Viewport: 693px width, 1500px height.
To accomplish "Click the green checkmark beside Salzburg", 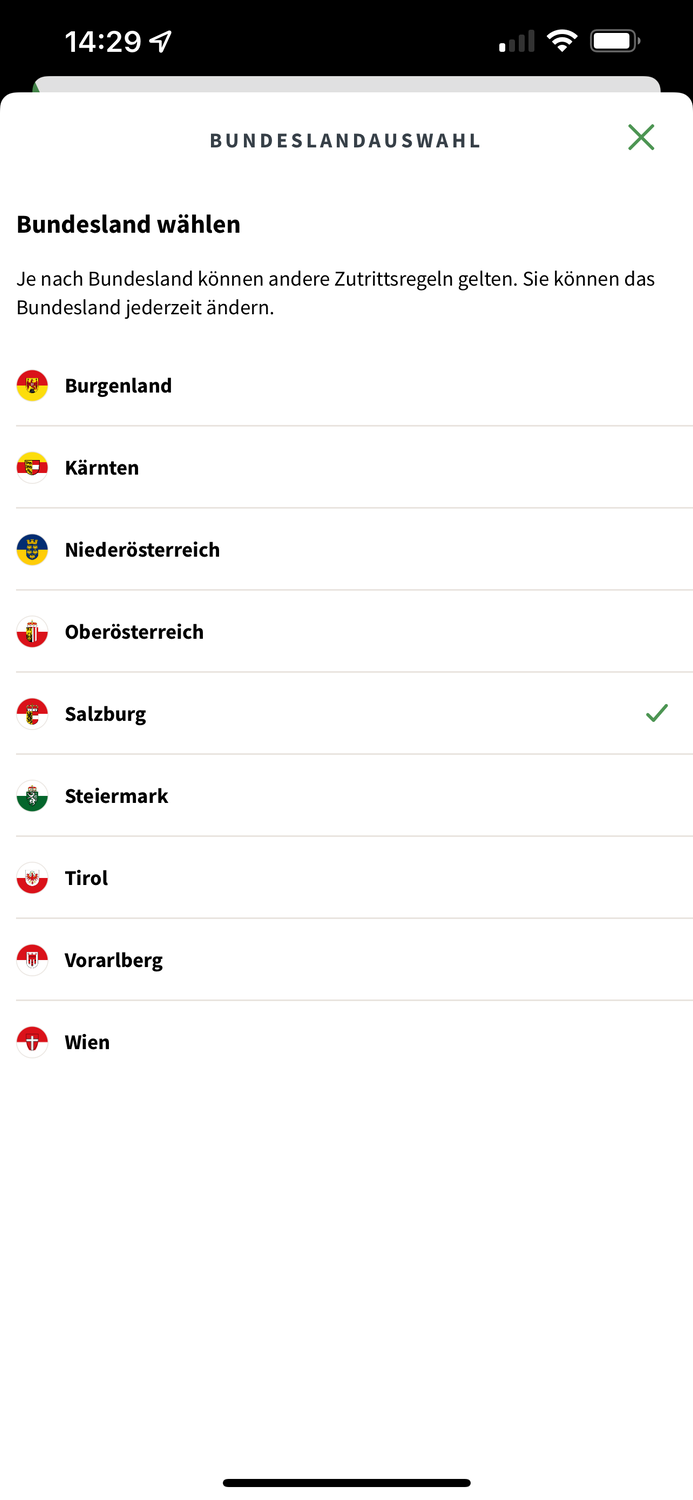I will (x=657, y=713).
